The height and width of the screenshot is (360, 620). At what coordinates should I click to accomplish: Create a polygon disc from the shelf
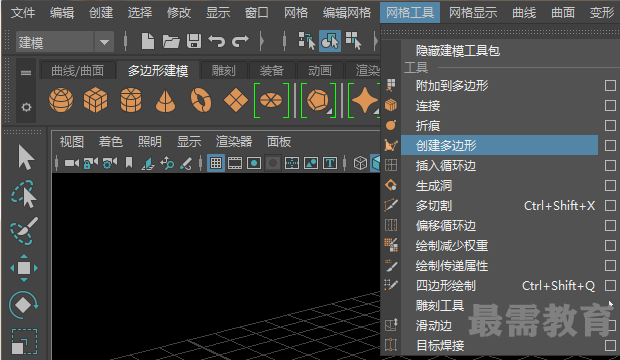271,100
